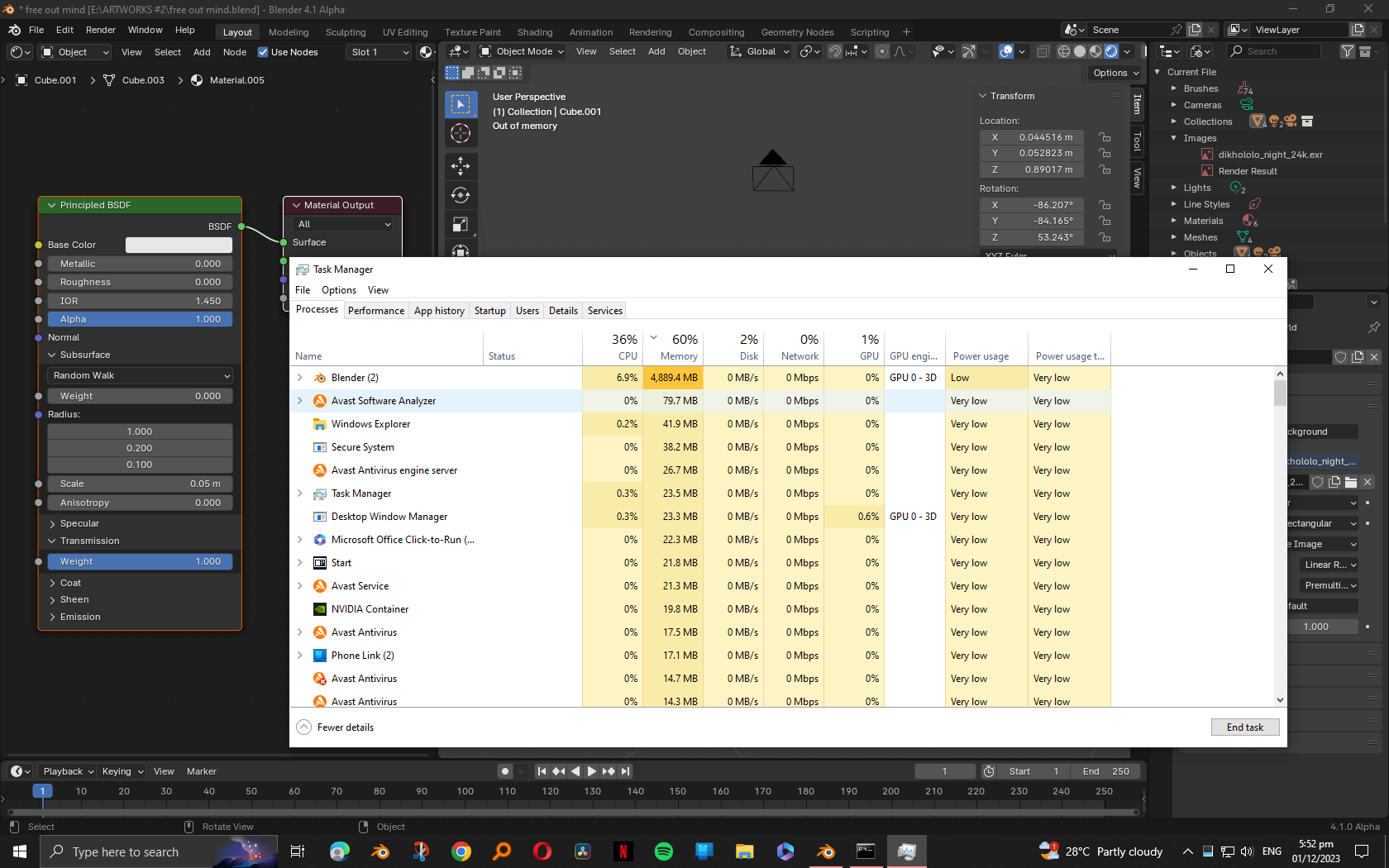Image resolution: width=1389 pixels, height=868 pixels.
Task: Lock the Z rotation value
Action: tap(1104, 237)
